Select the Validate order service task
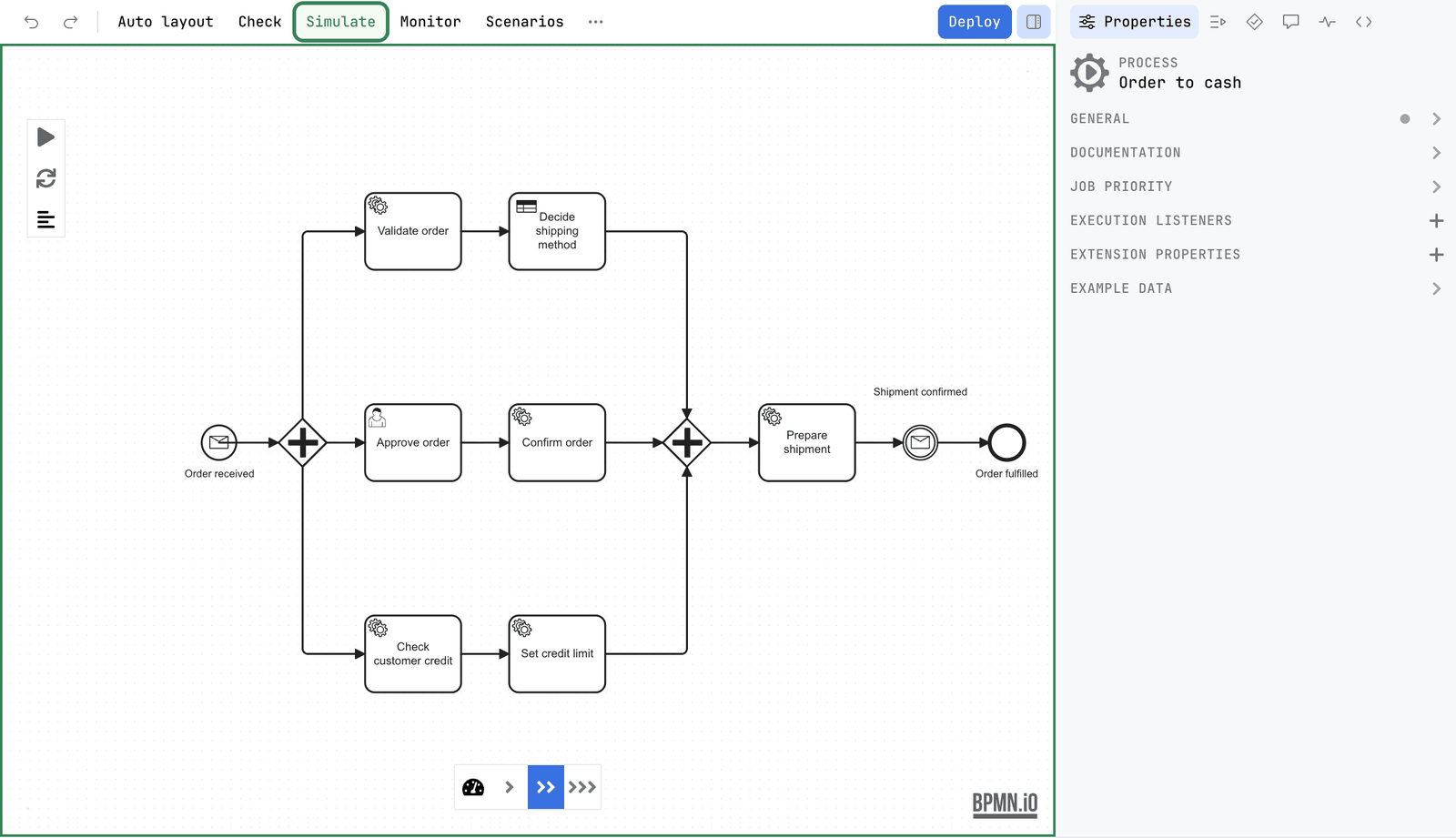The image size is (1456, 838). 413,231
